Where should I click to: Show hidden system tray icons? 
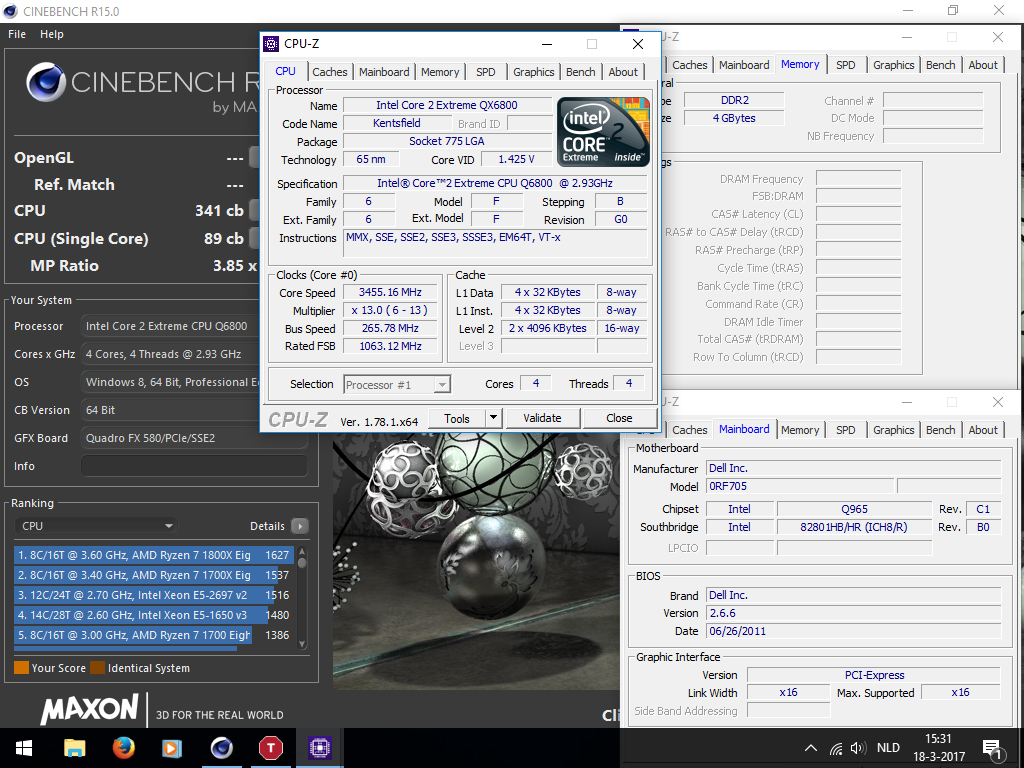coord(810,748)
